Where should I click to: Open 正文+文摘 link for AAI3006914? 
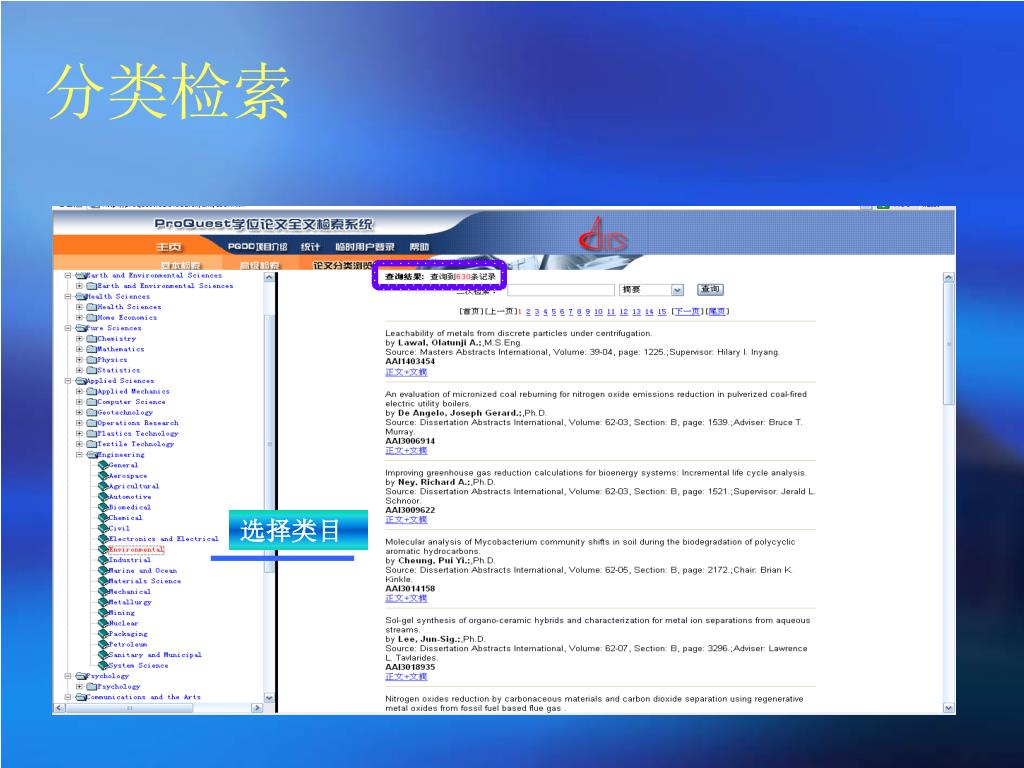406,451
